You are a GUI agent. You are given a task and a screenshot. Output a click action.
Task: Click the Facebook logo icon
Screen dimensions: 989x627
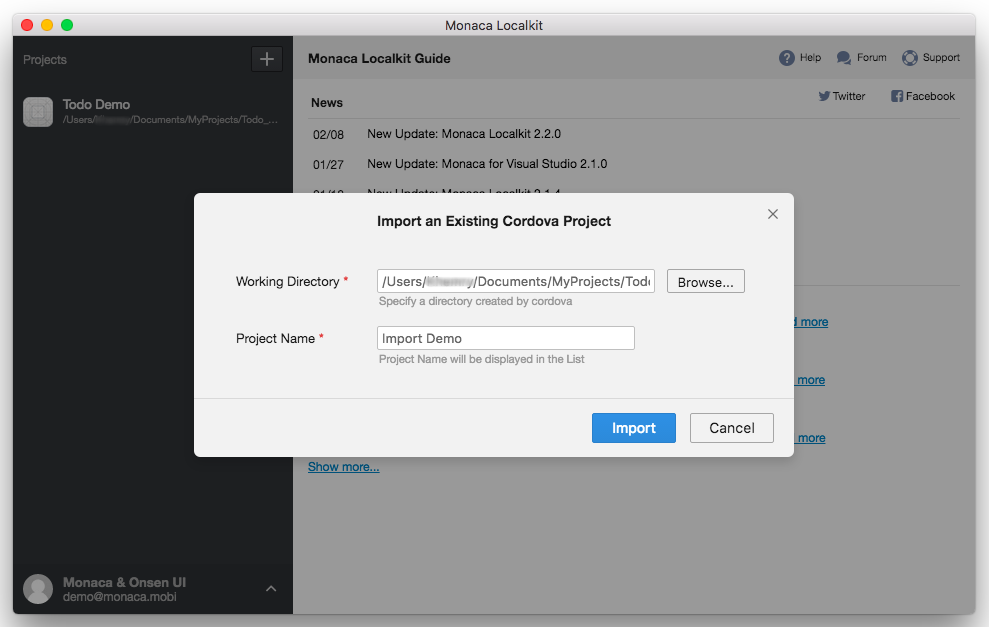pyautogui.click(x=897, y=96)
